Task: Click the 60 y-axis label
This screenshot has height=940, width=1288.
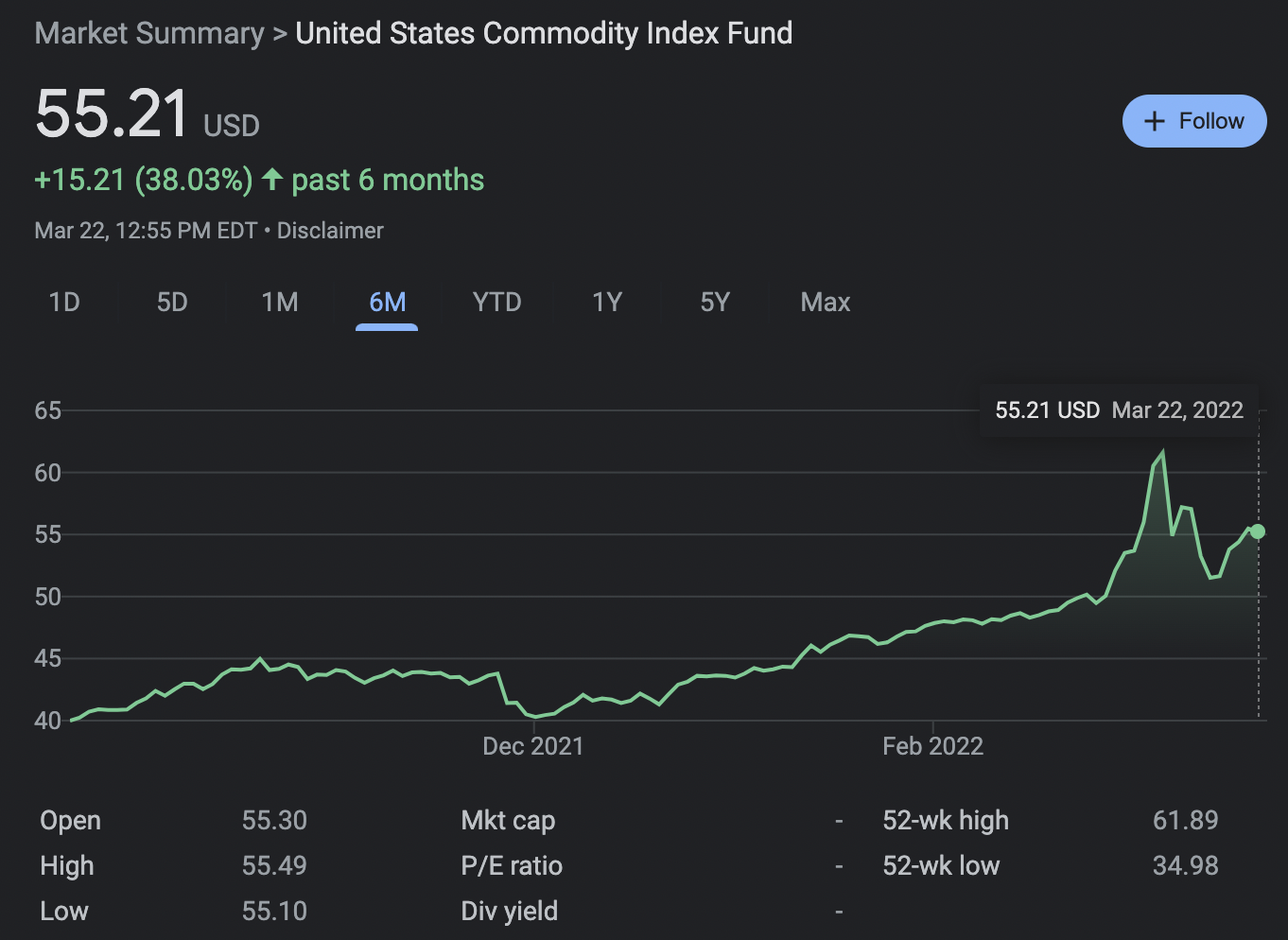Action: (x=48, y=473)
